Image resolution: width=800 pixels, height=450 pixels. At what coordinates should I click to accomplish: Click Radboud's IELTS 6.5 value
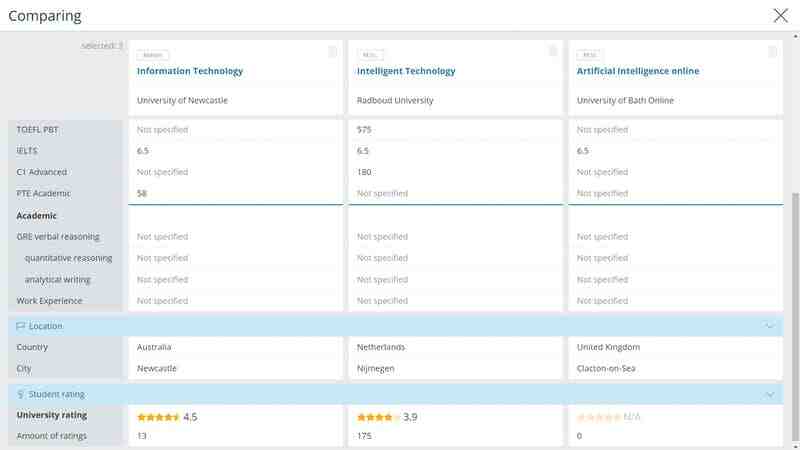pos(362,151)
